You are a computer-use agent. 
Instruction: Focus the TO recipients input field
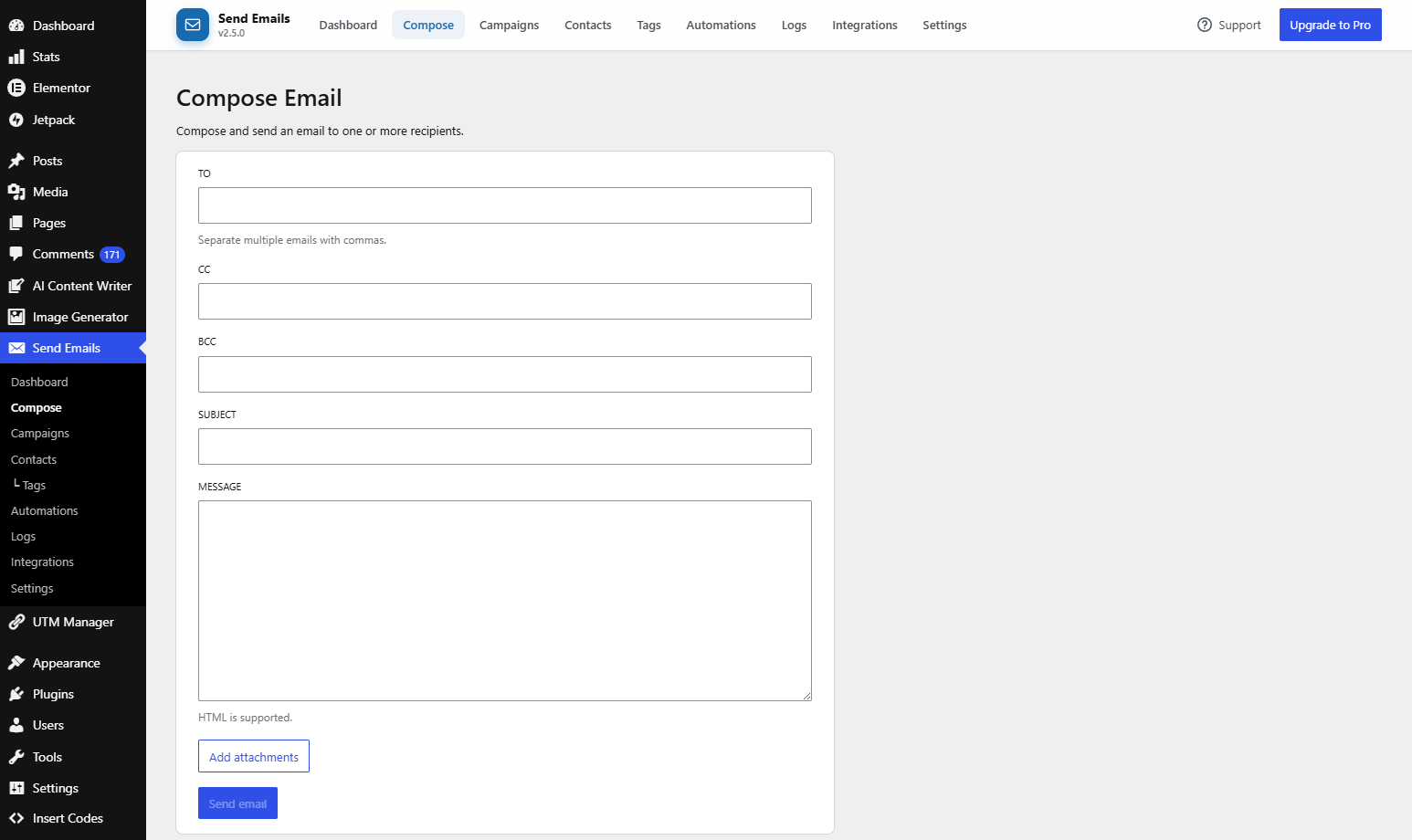pos(505,205)
